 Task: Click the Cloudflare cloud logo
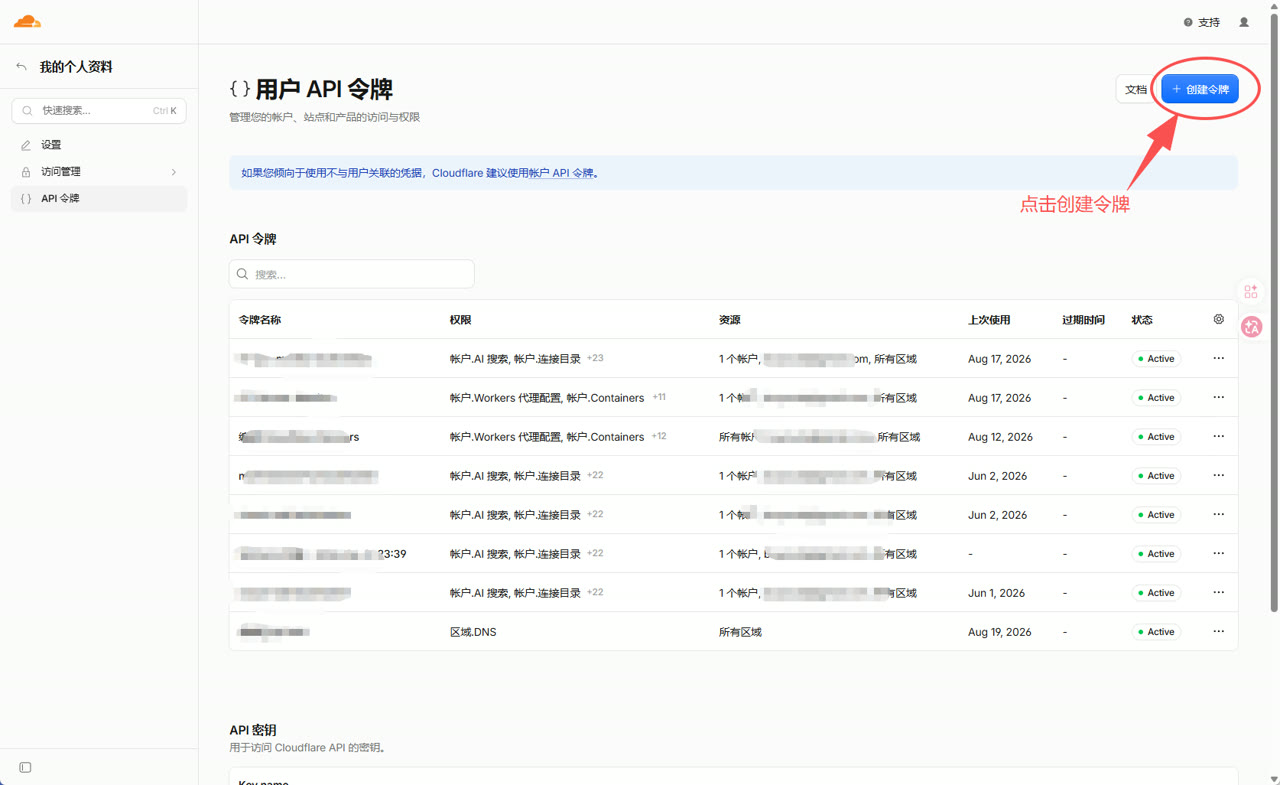click(x=27, y=21)
